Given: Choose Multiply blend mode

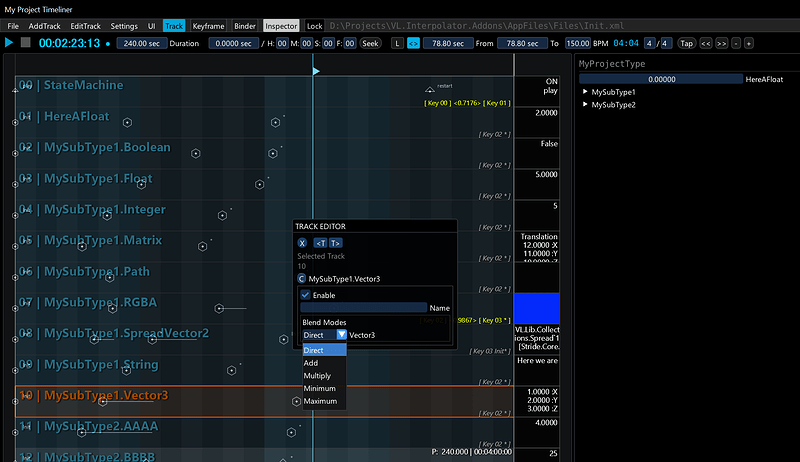Looking at the screenshot, I should 324,375.
